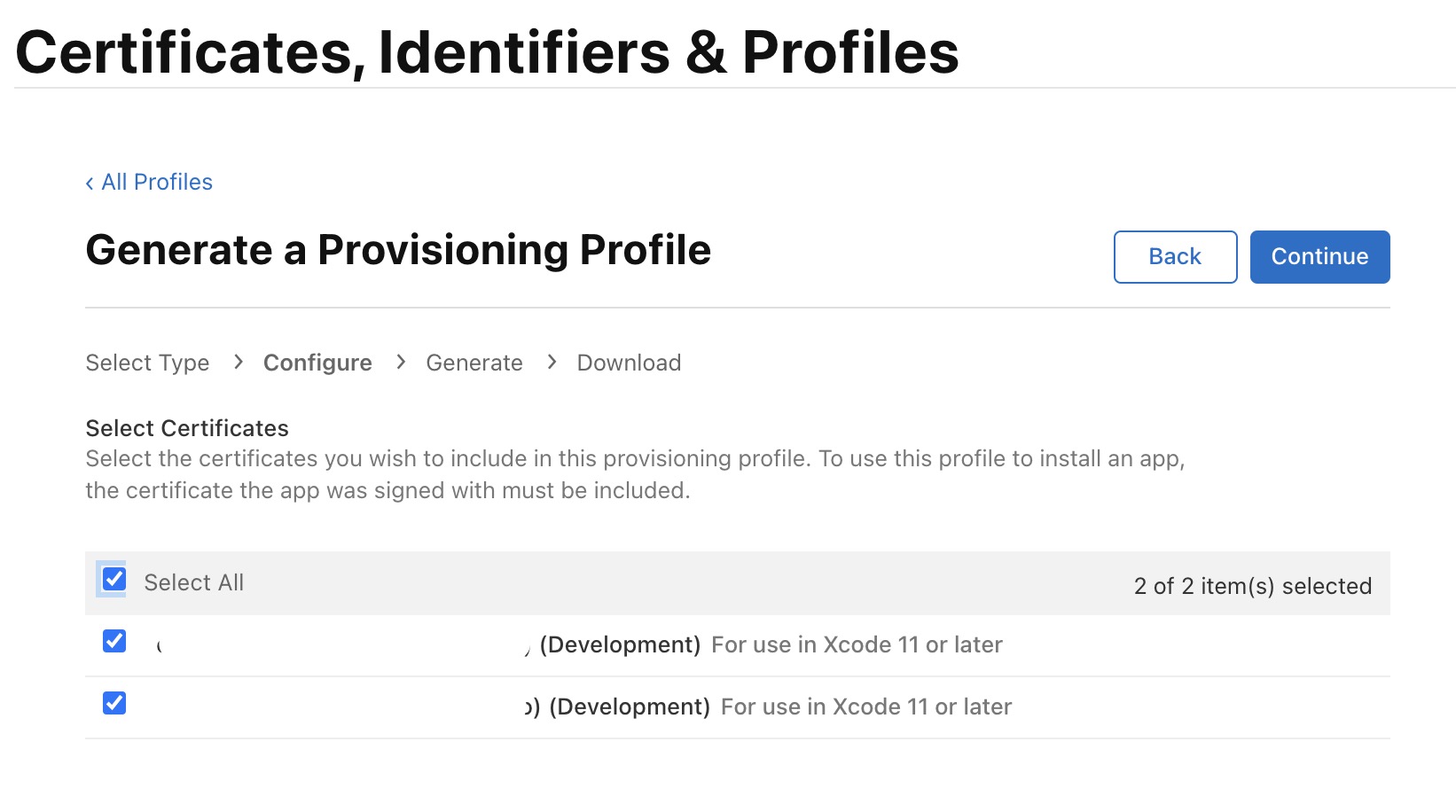
Task: Click the back chevron beside All Profiles
Action: [90, 183]
